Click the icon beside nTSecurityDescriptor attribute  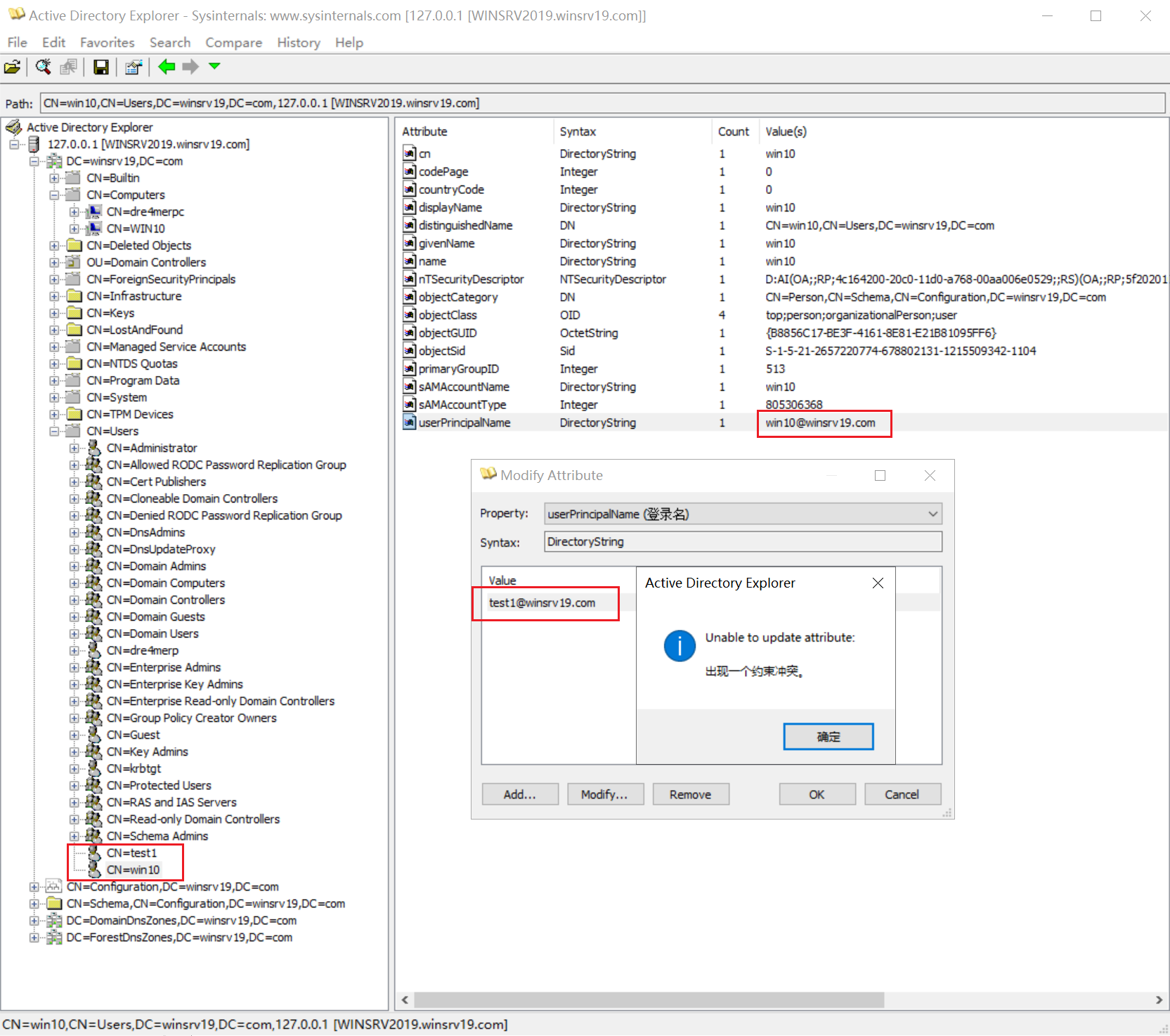click(410, 279)
